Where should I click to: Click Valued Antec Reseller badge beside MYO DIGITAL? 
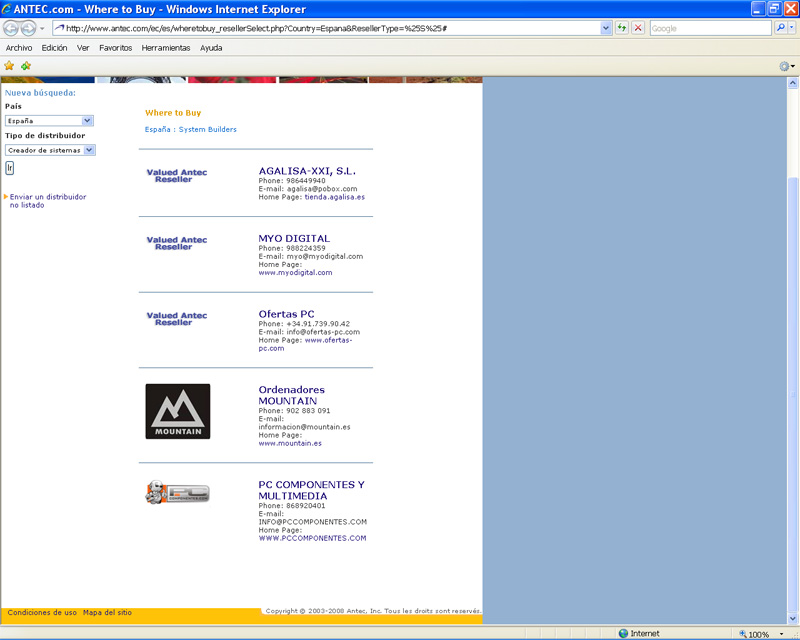coord(177,243)
